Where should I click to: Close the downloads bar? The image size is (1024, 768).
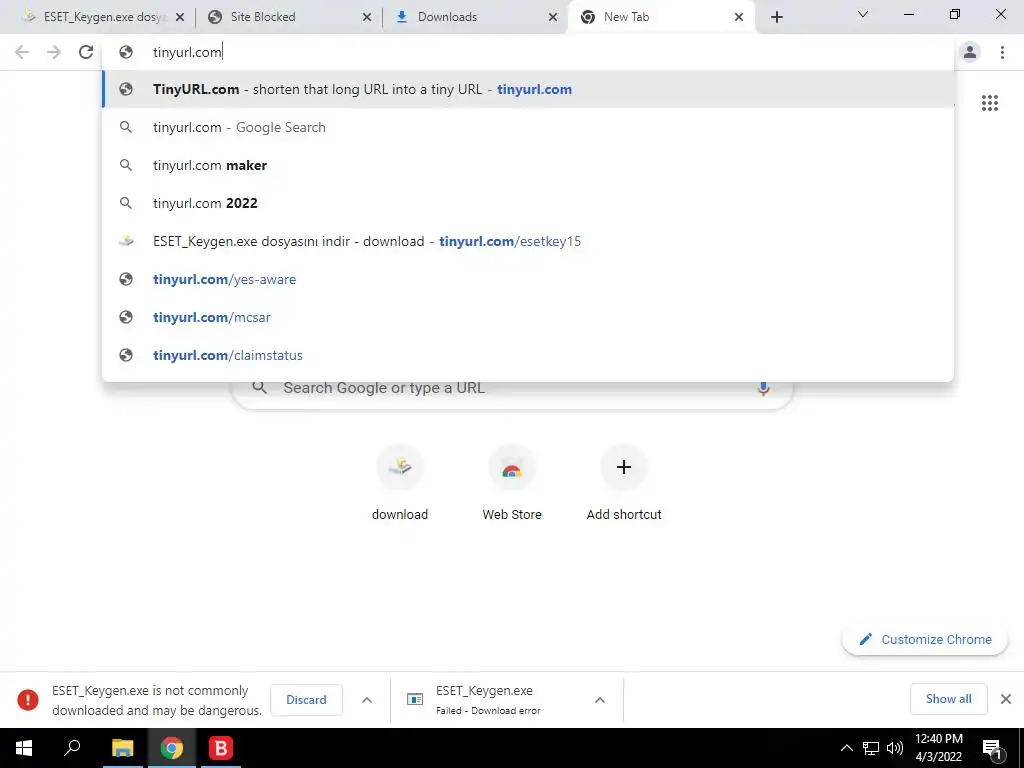[x=1006, y=699]
